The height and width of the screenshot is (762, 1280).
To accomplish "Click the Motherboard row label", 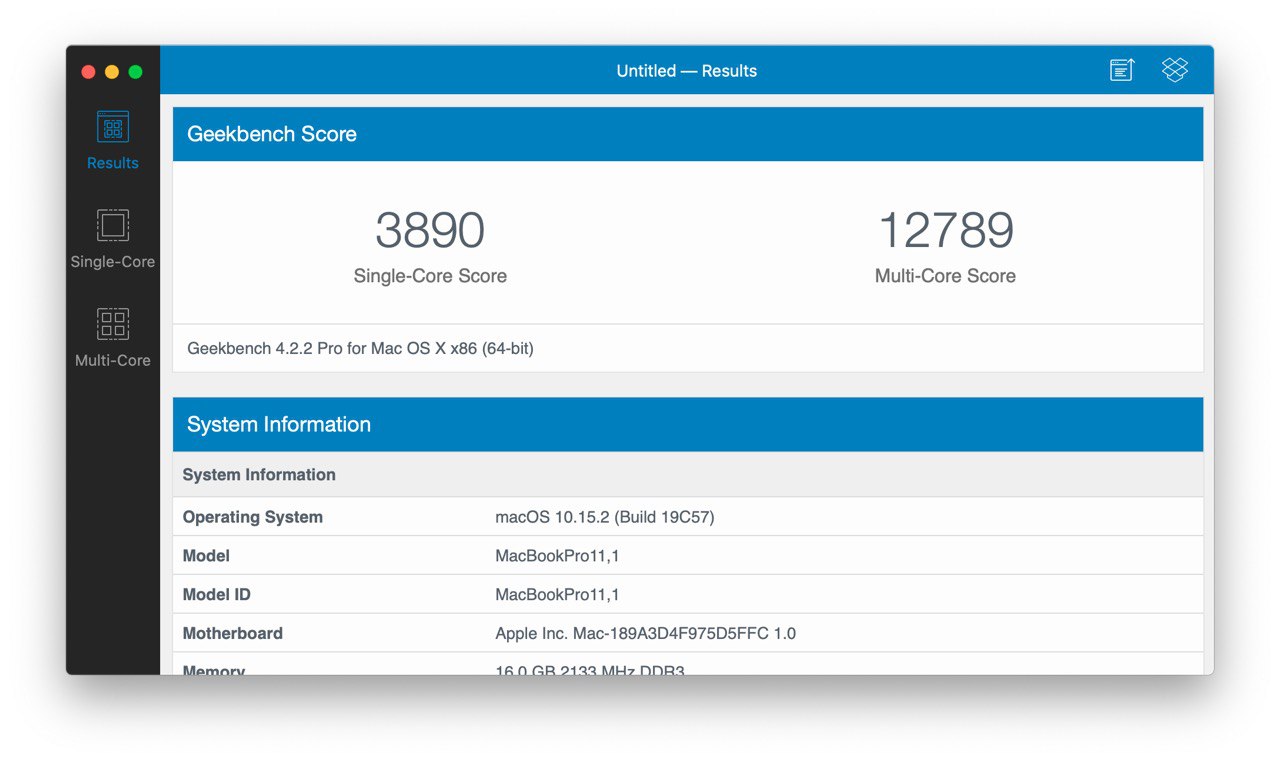I will [233, 633].
